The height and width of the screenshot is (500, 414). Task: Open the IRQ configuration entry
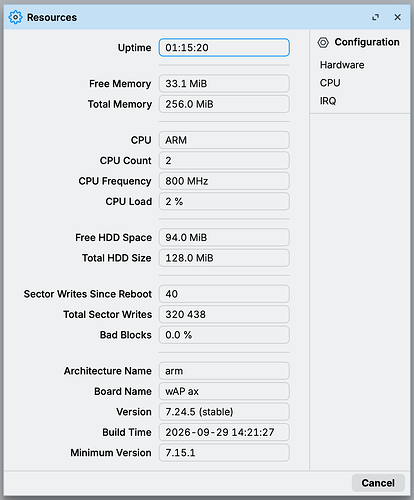click(x=328, y=101)
